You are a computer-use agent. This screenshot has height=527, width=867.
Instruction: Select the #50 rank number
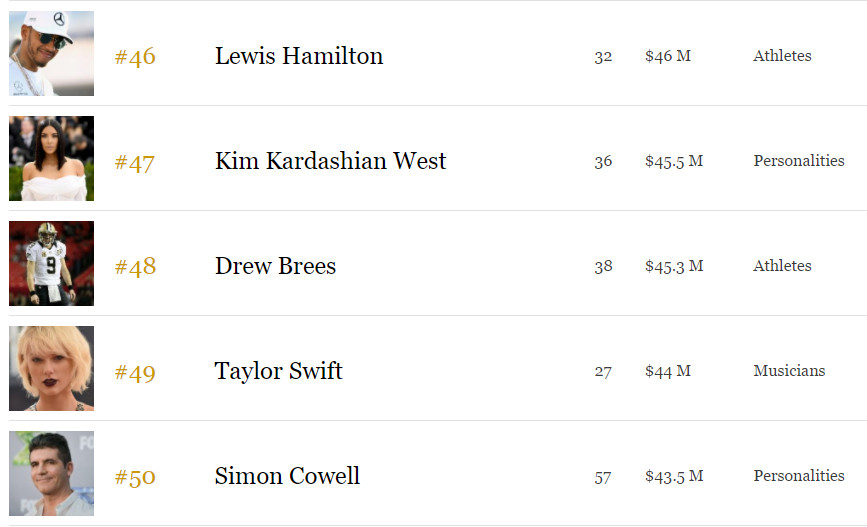coord(135,477)
